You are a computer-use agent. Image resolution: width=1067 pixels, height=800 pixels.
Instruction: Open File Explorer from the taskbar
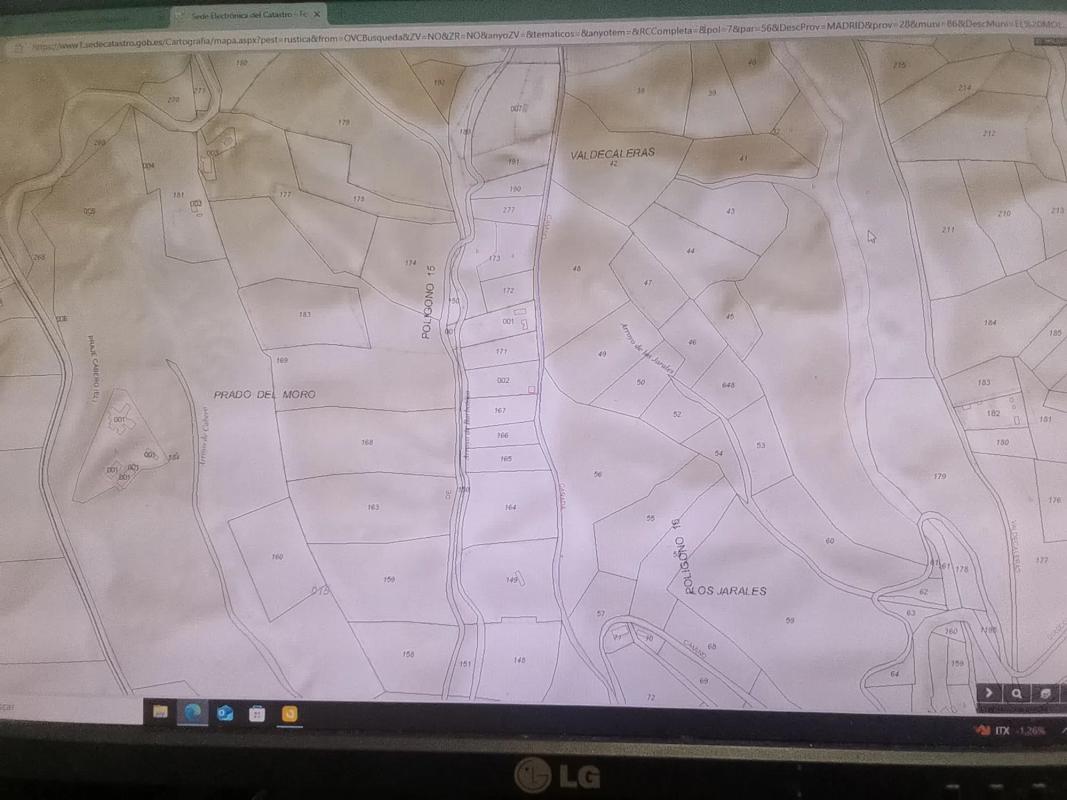160,712
